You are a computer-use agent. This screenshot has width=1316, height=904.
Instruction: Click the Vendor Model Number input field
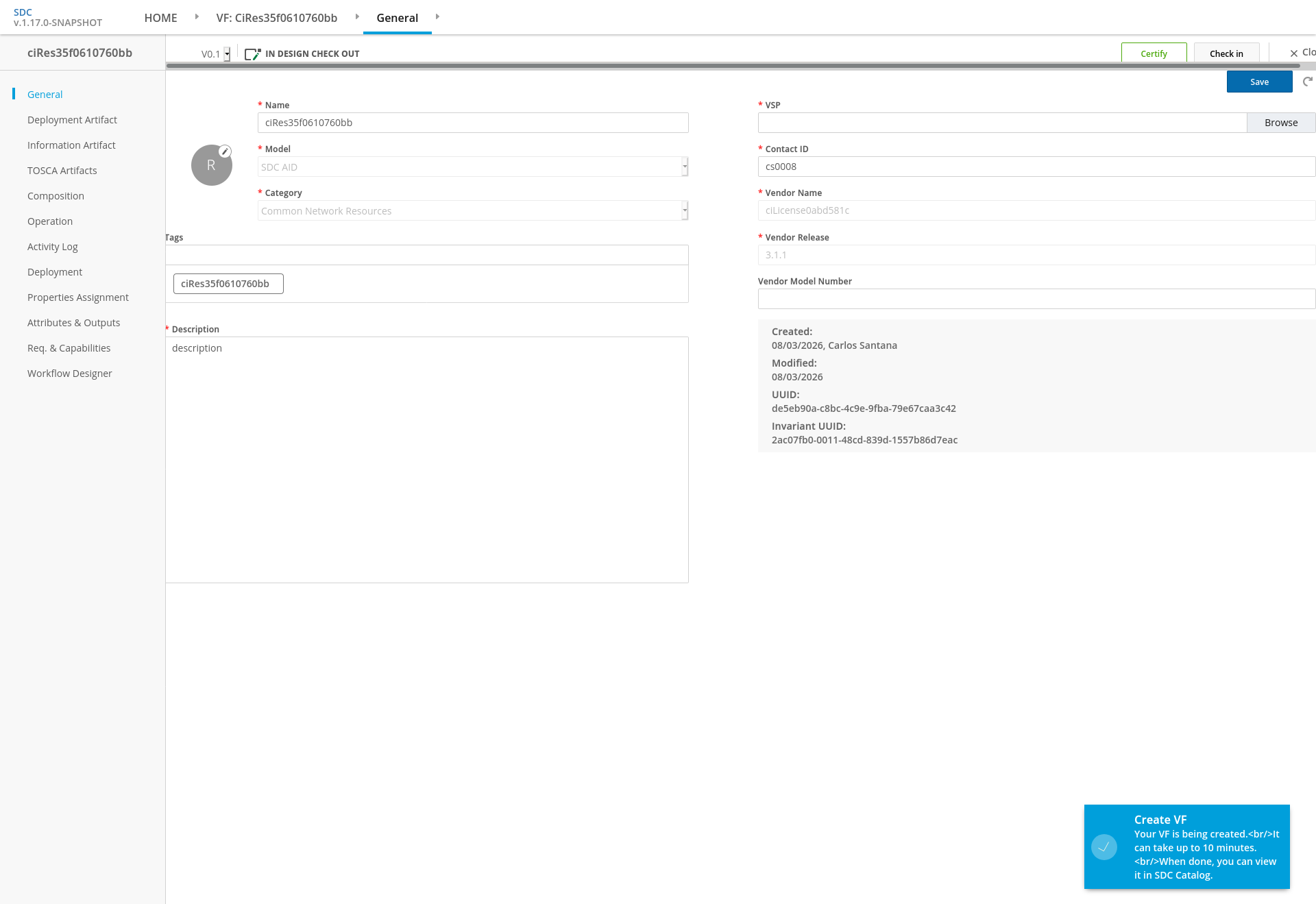1036,299
